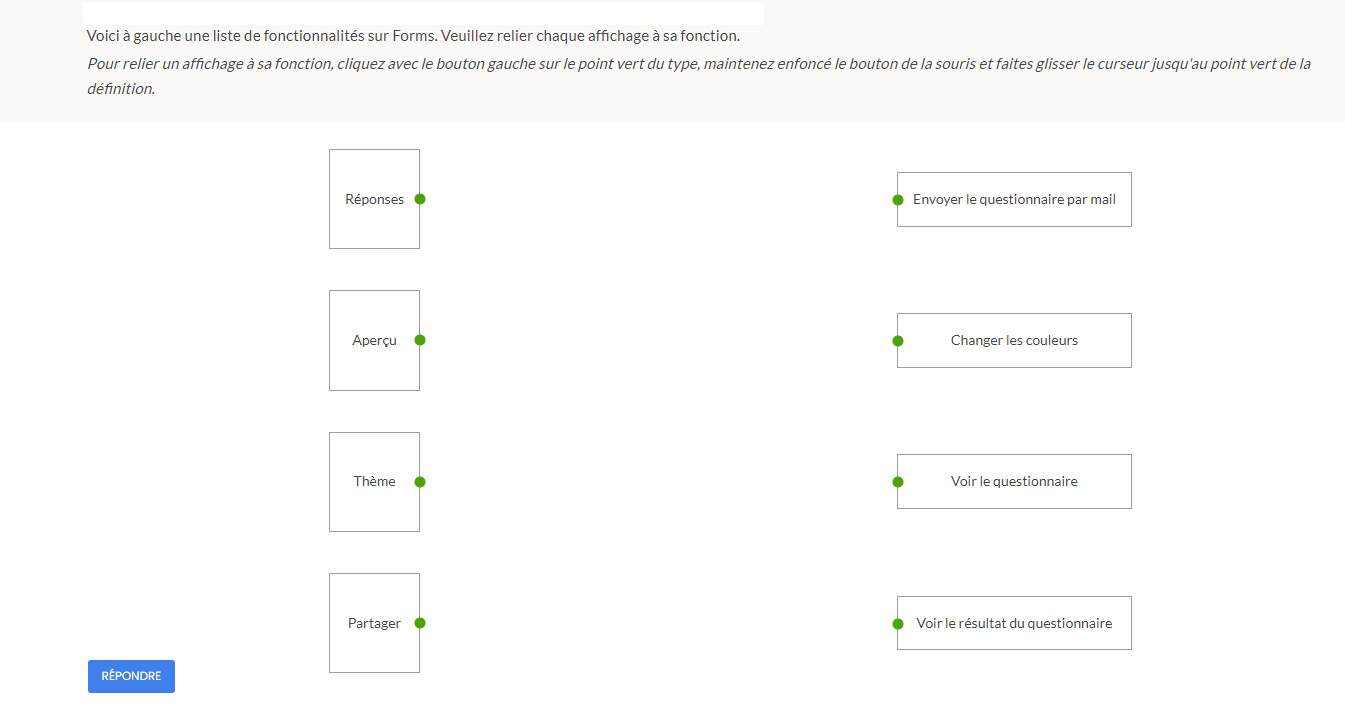Select the Aperçu box
This screenshot has height=713, width=1345.
pyautogui.click(x=374, y=340)
